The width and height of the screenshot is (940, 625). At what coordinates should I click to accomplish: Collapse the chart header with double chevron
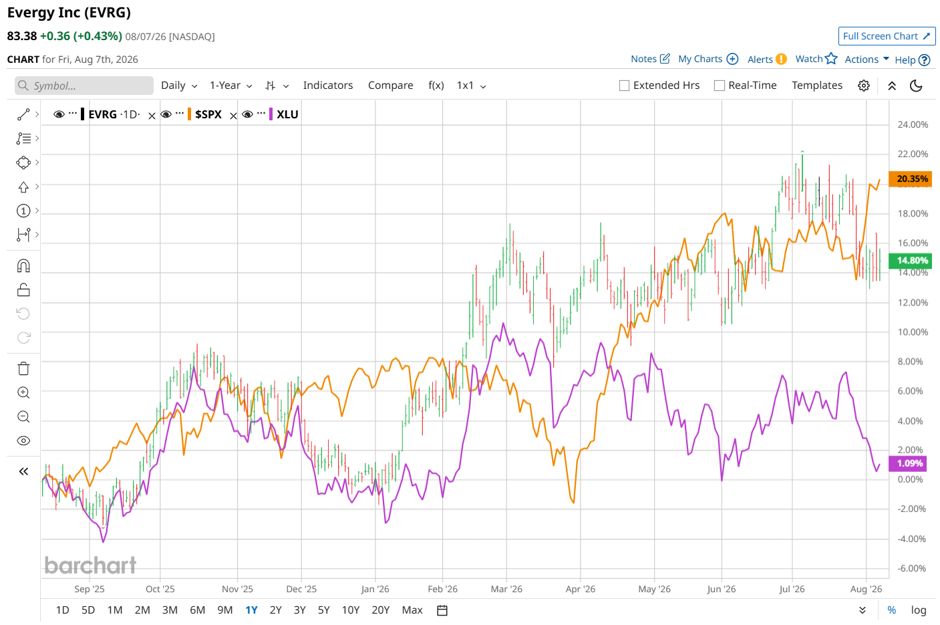[x=891, y=86]
